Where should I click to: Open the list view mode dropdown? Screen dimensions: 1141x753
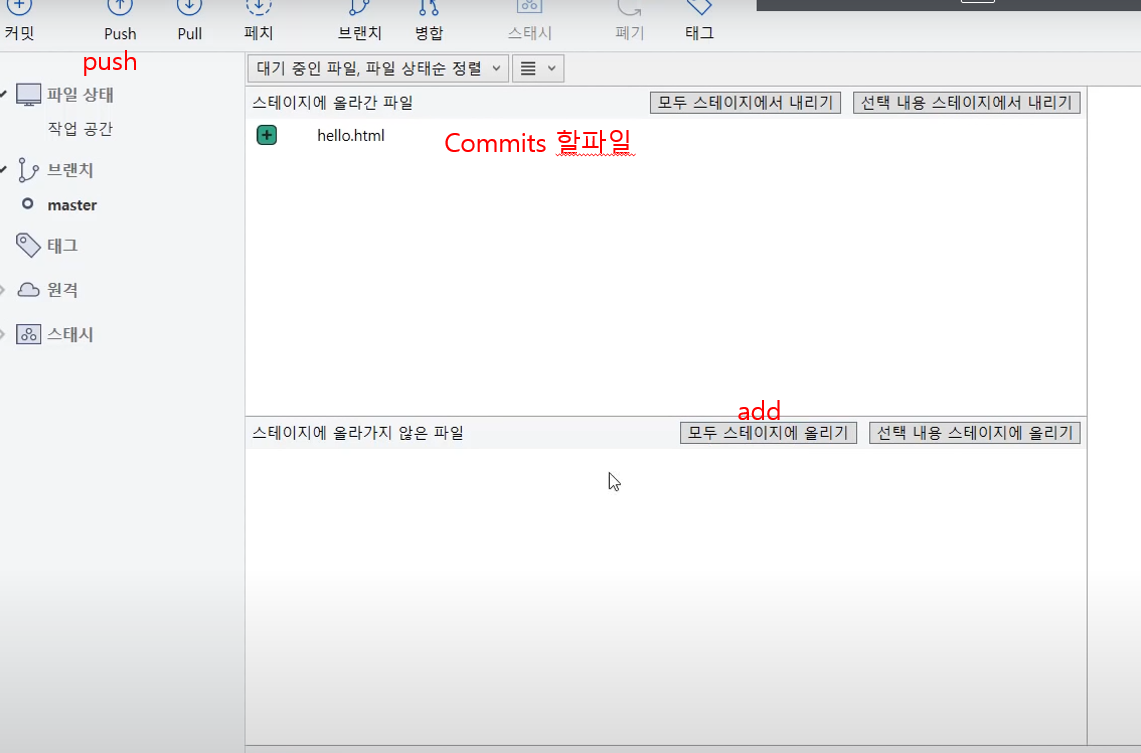[538, 68]
